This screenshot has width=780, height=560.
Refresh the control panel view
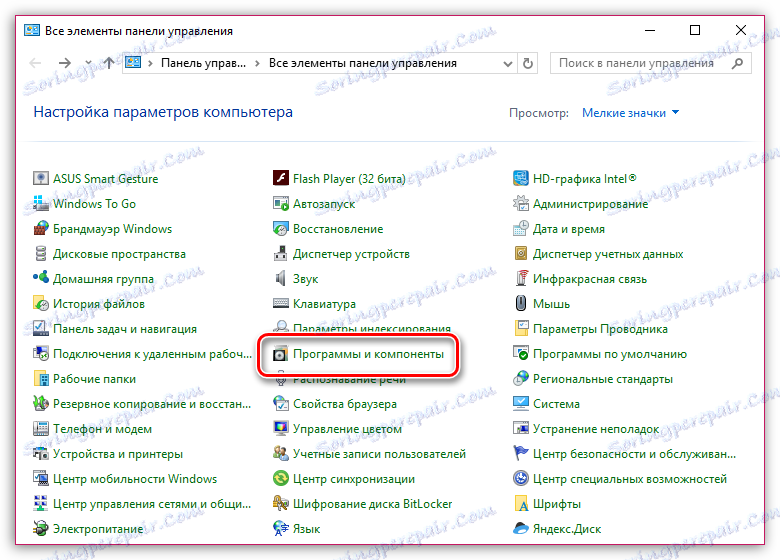point(528,63)
